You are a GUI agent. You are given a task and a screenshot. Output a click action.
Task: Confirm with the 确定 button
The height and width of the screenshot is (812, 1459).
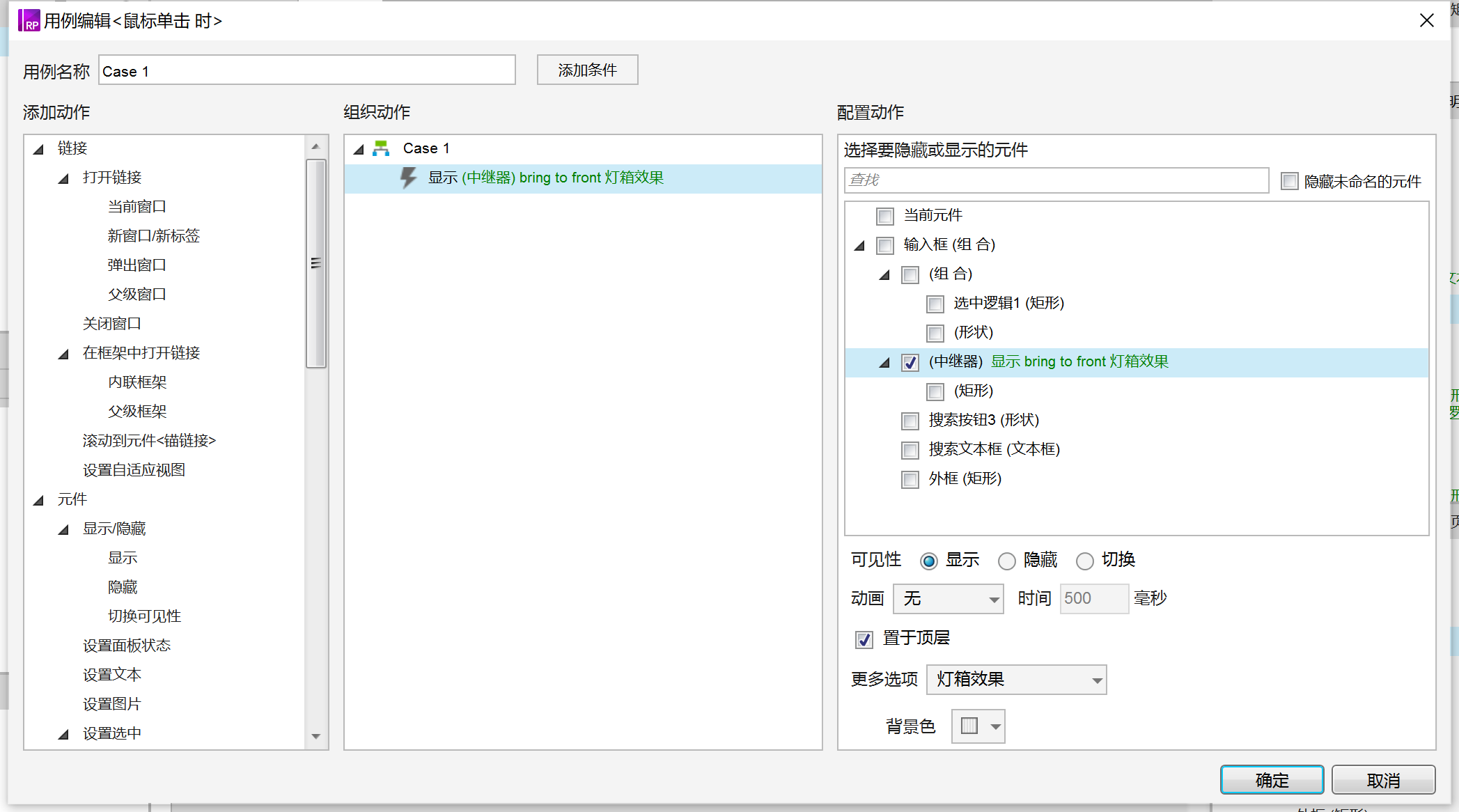1272,780
